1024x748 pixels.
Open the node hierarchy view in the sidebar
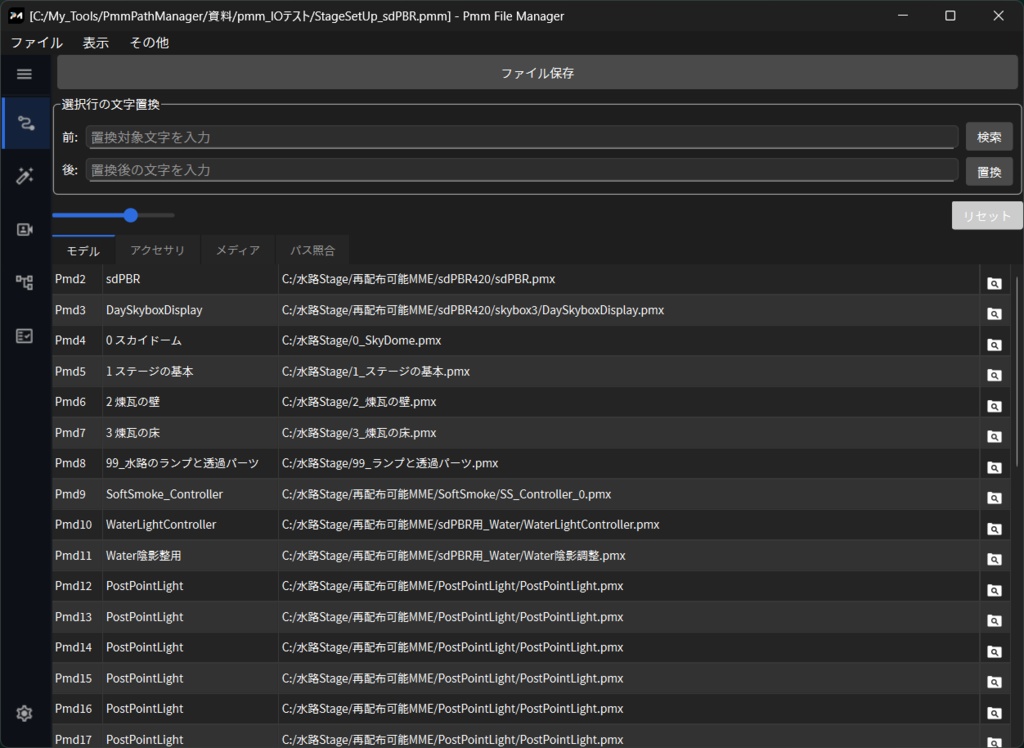(24, 283)
